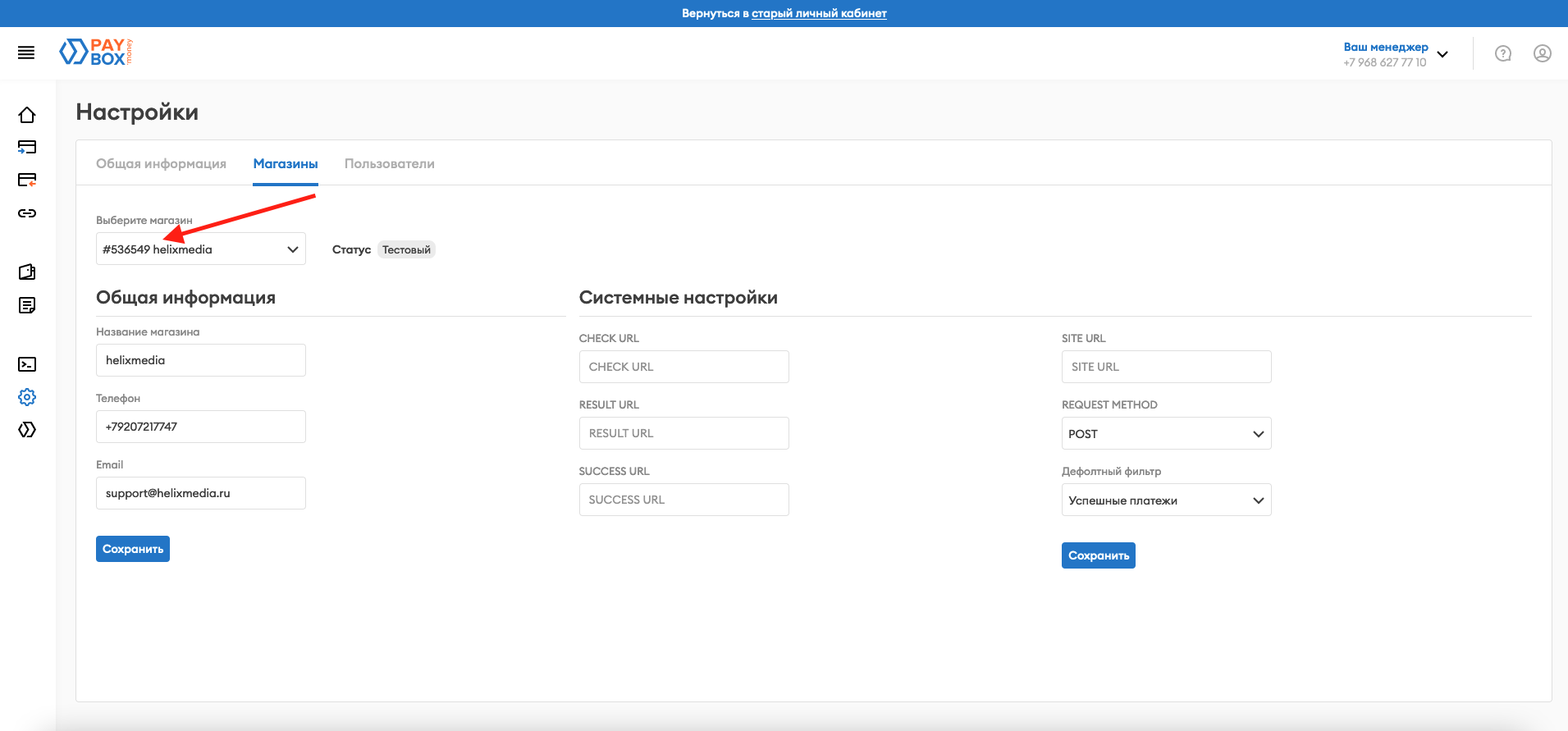Focus the CHECK URL input field

tap(684, 367)
